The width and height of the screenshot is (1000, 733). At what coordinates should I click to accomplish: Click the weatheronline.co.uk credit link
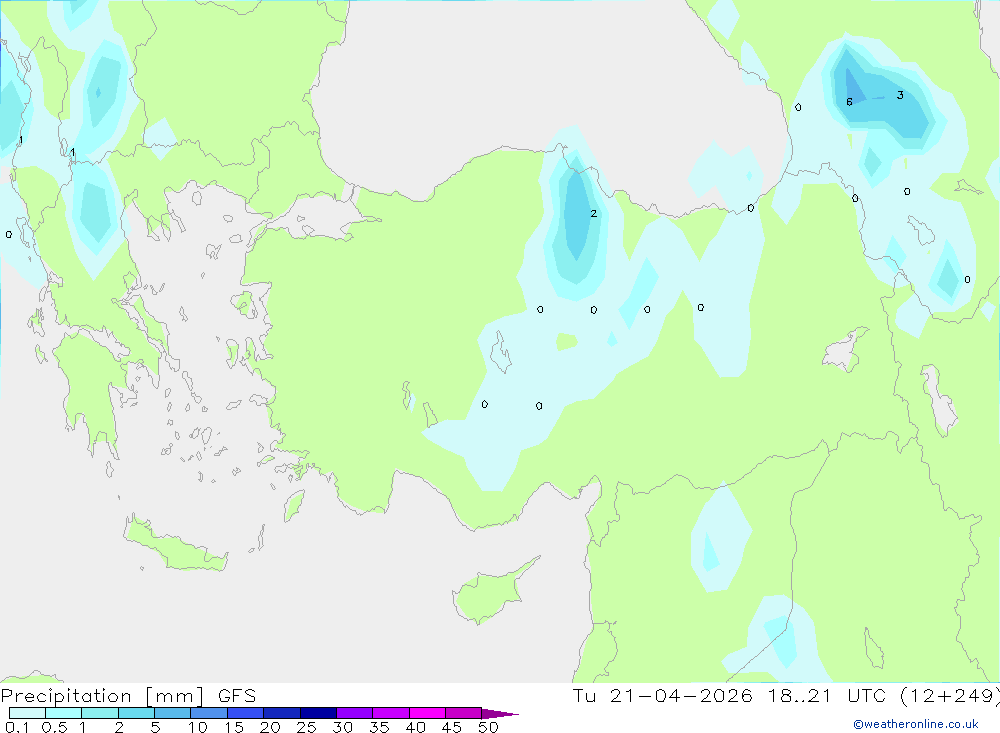click(916, 724)
